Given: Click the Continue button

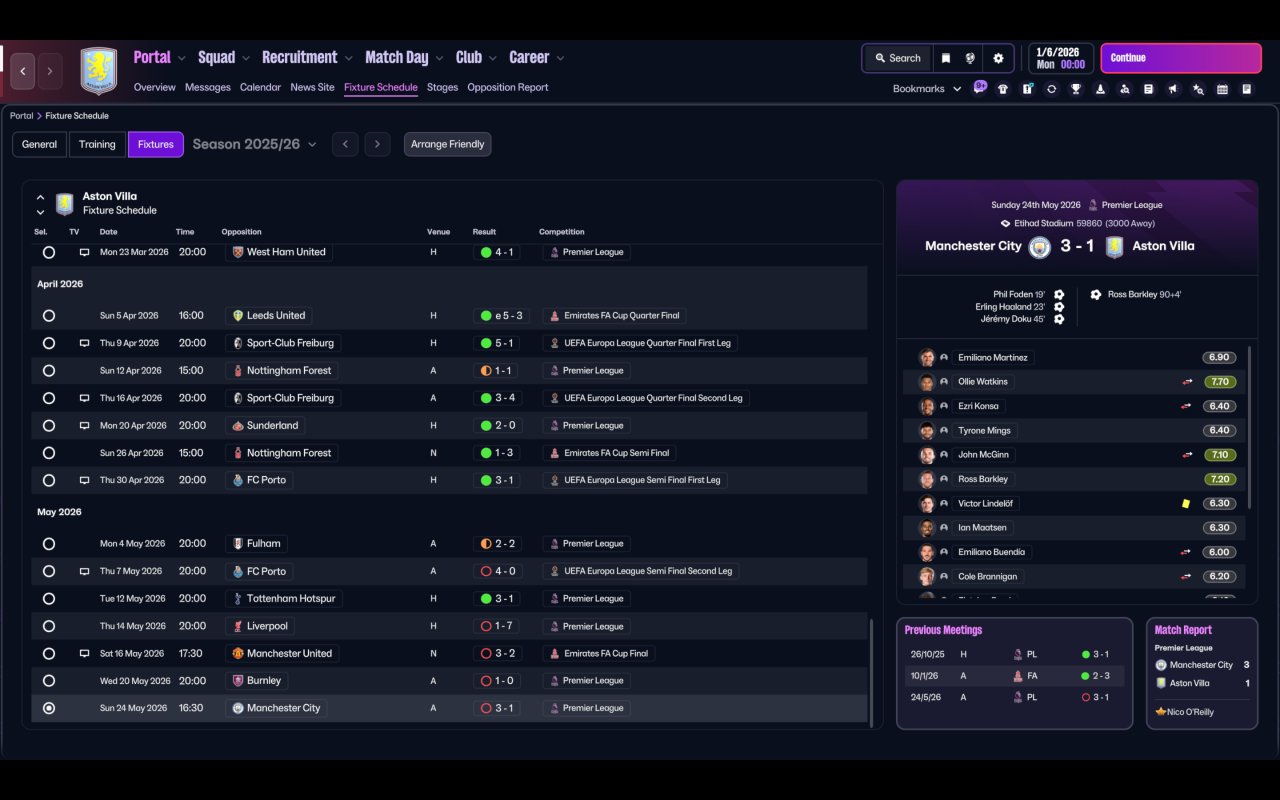Looking at the screenshot, I should pyautogui.click(x=1181, y=58).
